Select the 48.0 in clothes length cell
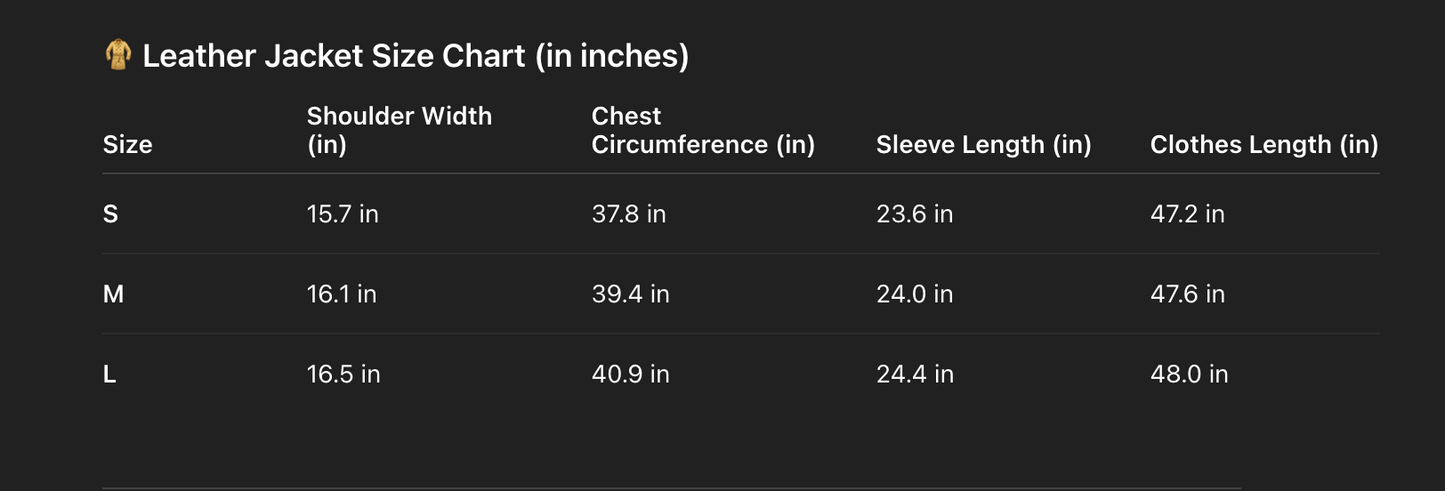 tap(1189, 374)
